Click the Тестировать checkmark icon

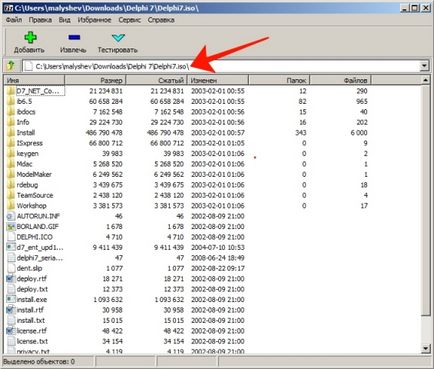click(x=118, y=38)
